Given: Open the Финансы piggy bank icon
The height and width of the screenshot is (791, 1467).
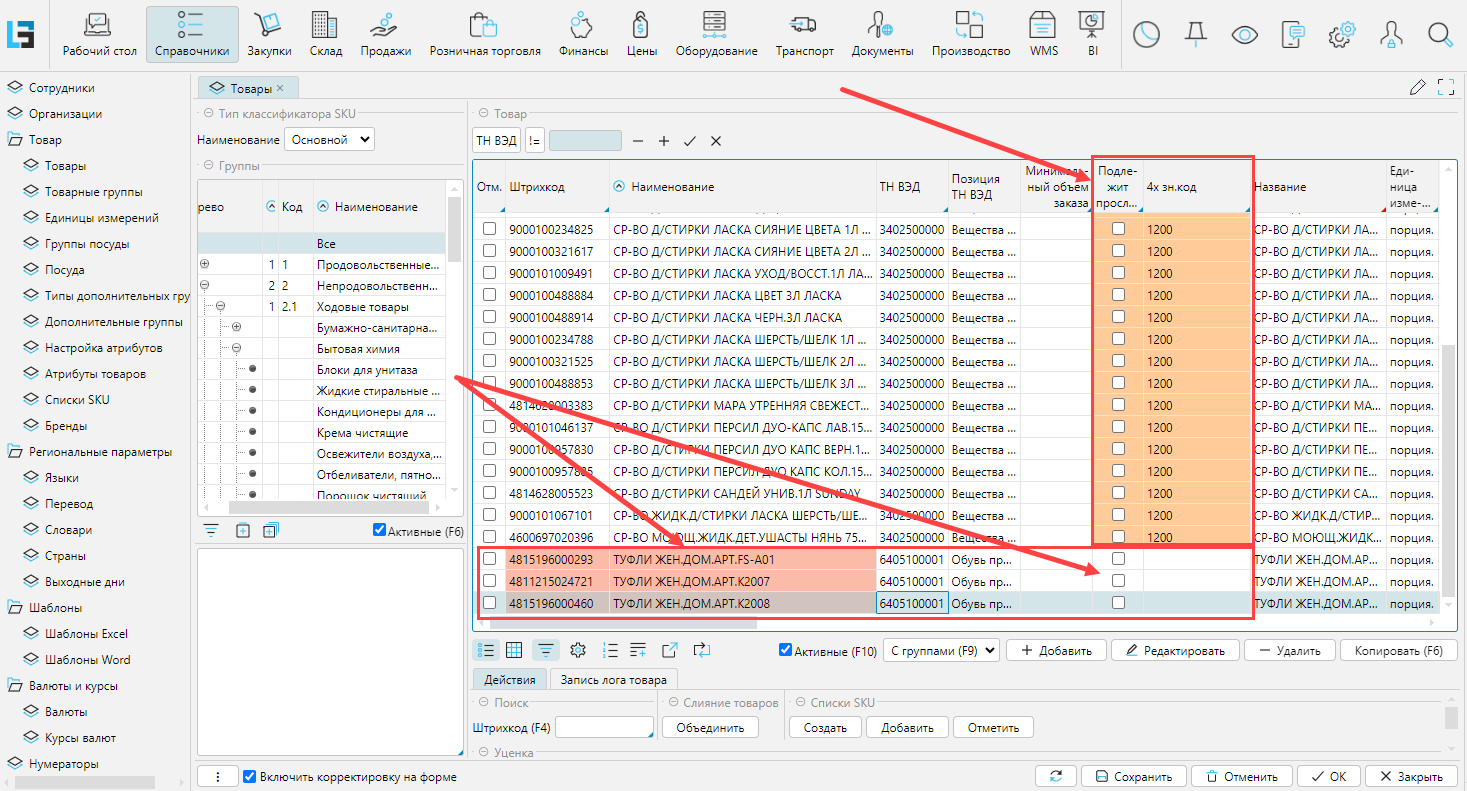Looking at the screenshot, I should [x=583, y=33].
